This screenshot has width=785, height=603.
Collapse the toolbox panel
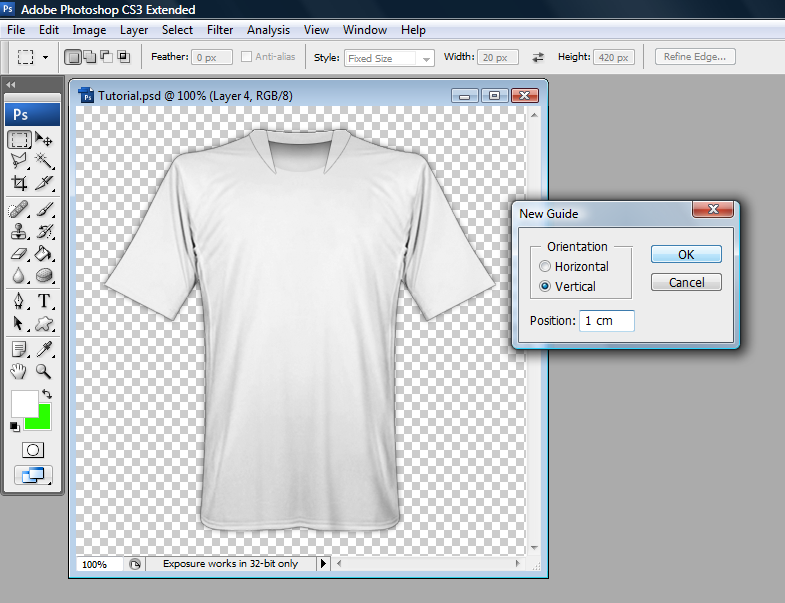click(11, 85)
